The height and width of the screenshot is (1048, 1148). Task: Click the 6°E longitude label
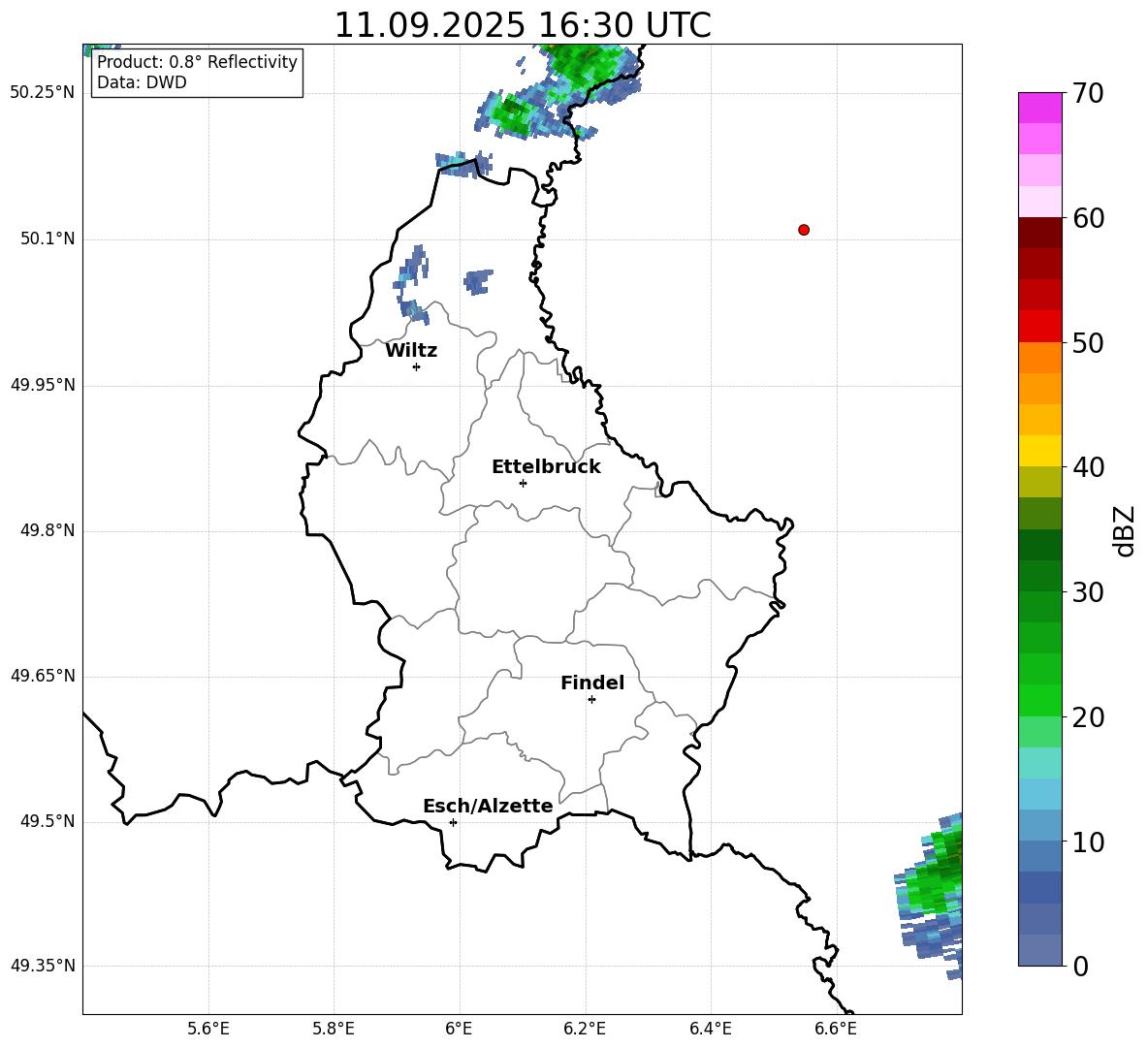click(x=459, y=1029)
